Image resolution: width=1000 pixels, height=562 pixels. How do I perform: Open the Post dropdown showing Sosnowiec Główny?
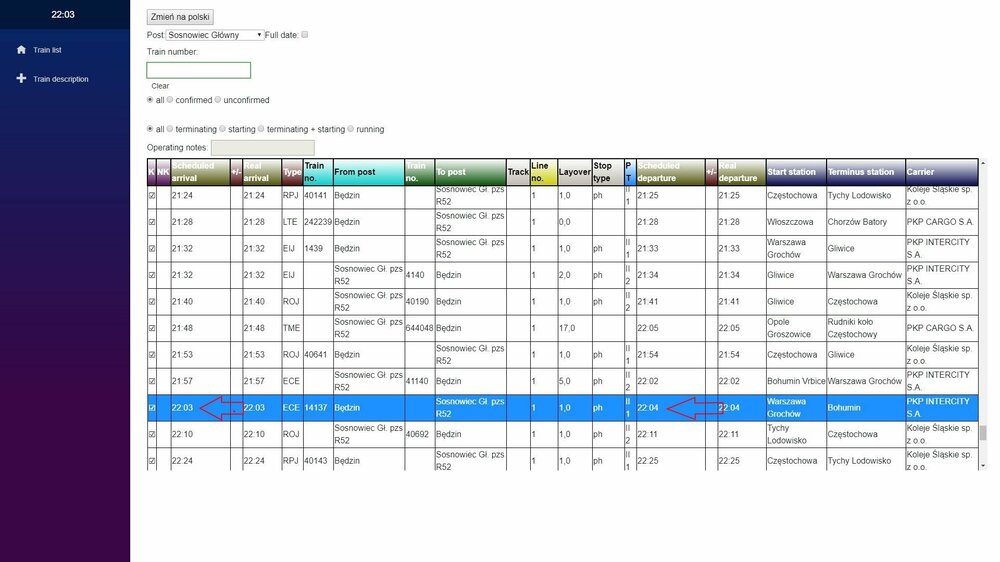coord(215,35)
